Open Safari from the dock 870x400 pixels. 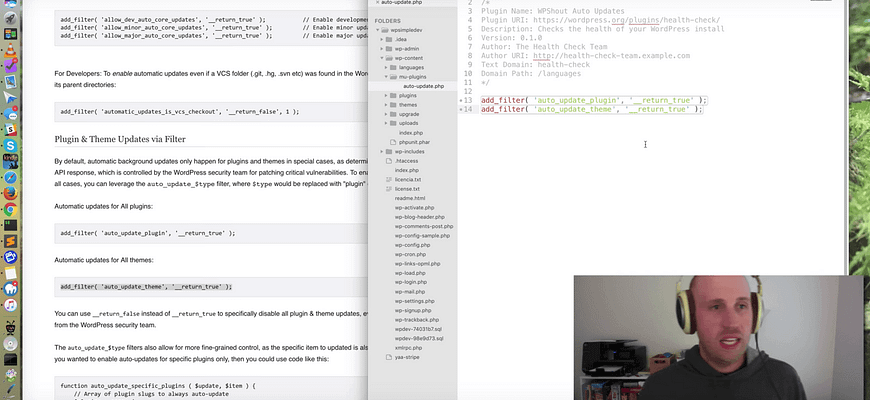pos(11,178)
